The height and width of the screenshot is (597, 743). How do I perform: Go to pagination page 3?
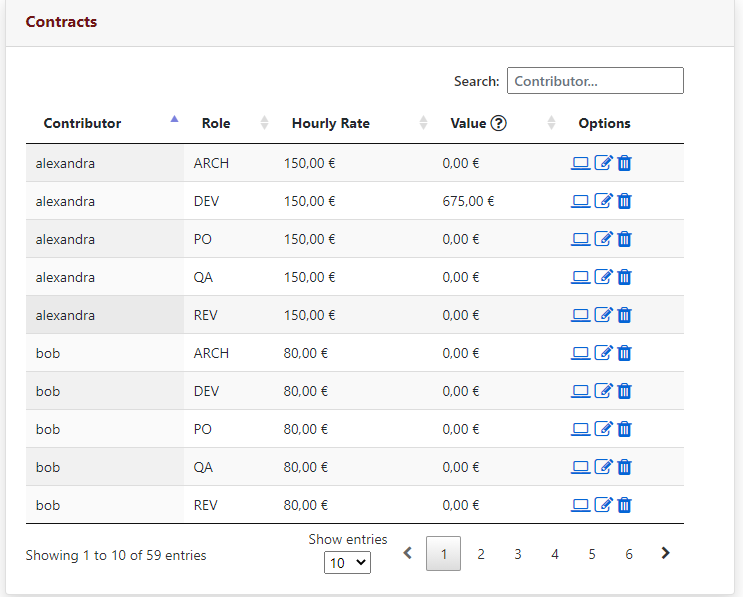coord(518,553)
